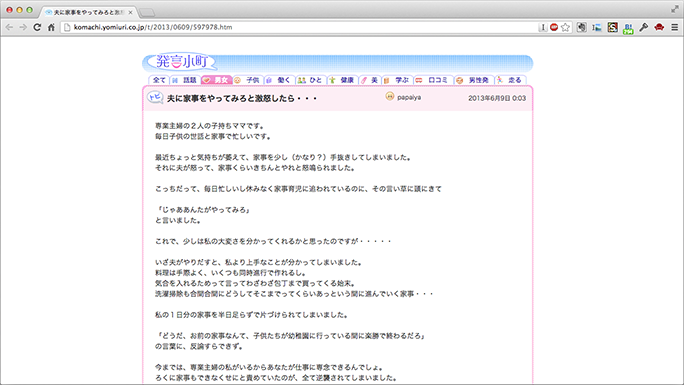The height and width of the screenshot is (385, 684).
Task: Click the quoted line 「じゃああんたがやってみろ」
Action: [203, 210]
